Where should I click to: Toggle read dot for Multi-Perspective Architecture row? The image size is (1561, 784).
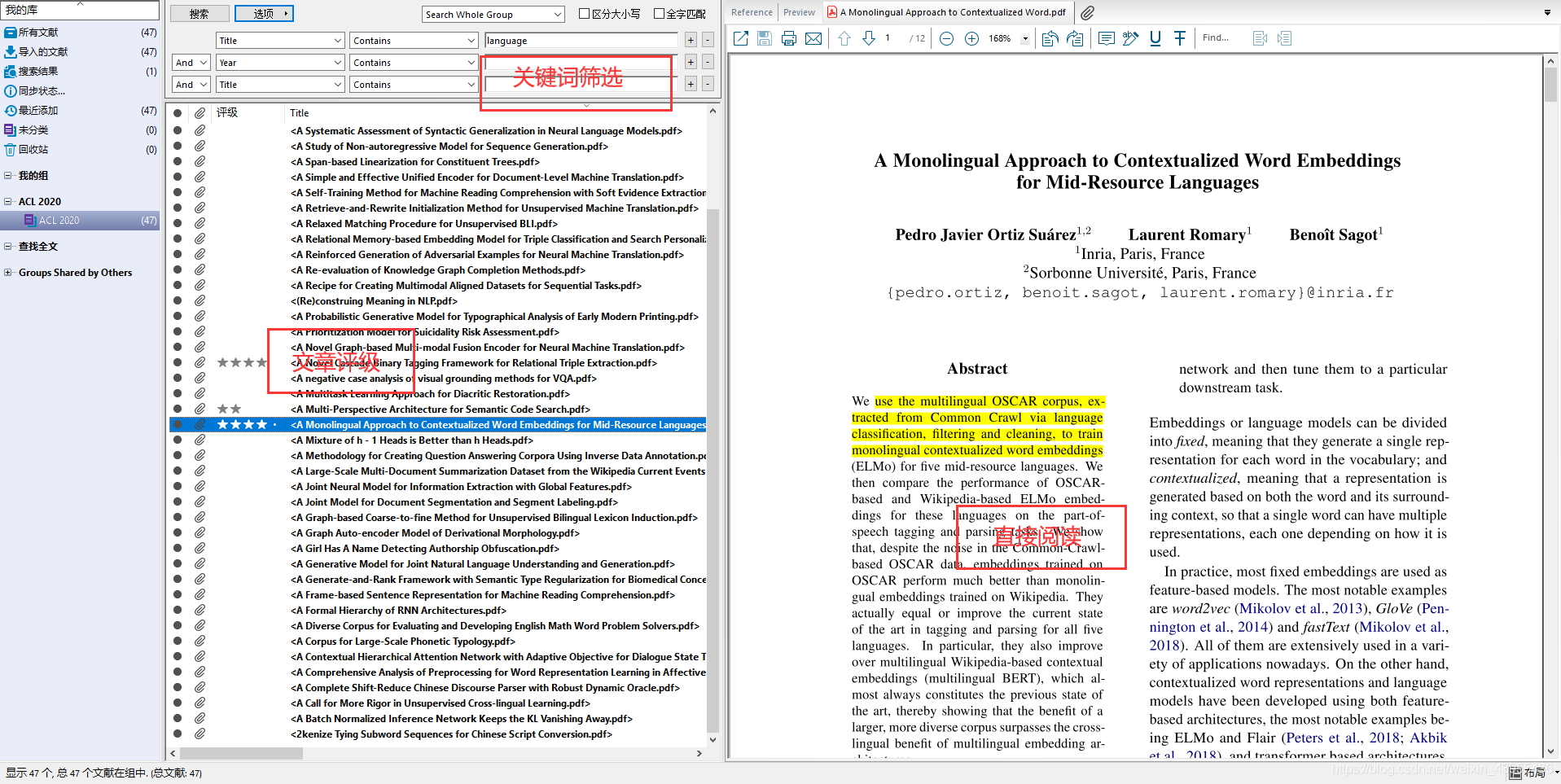point(178,410)
